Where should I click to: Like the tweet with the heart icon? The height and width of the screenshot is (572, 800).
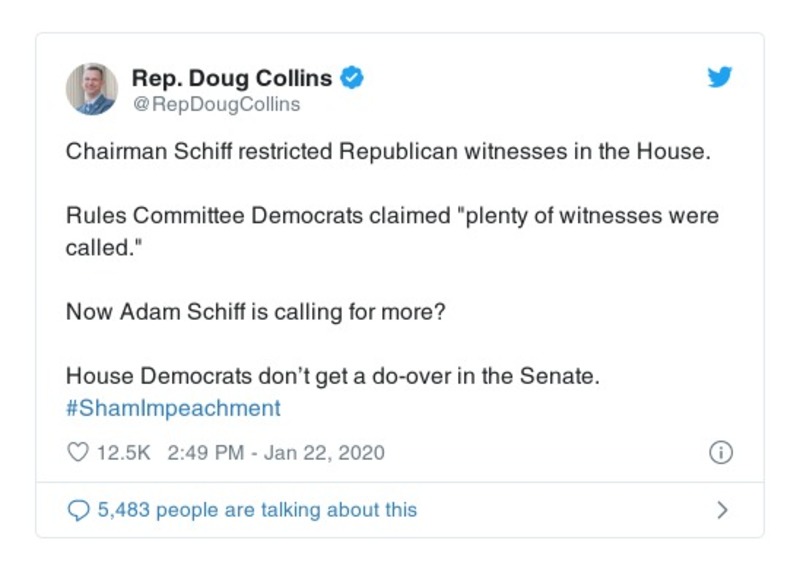pyautogui.click(x=77, y=452)
